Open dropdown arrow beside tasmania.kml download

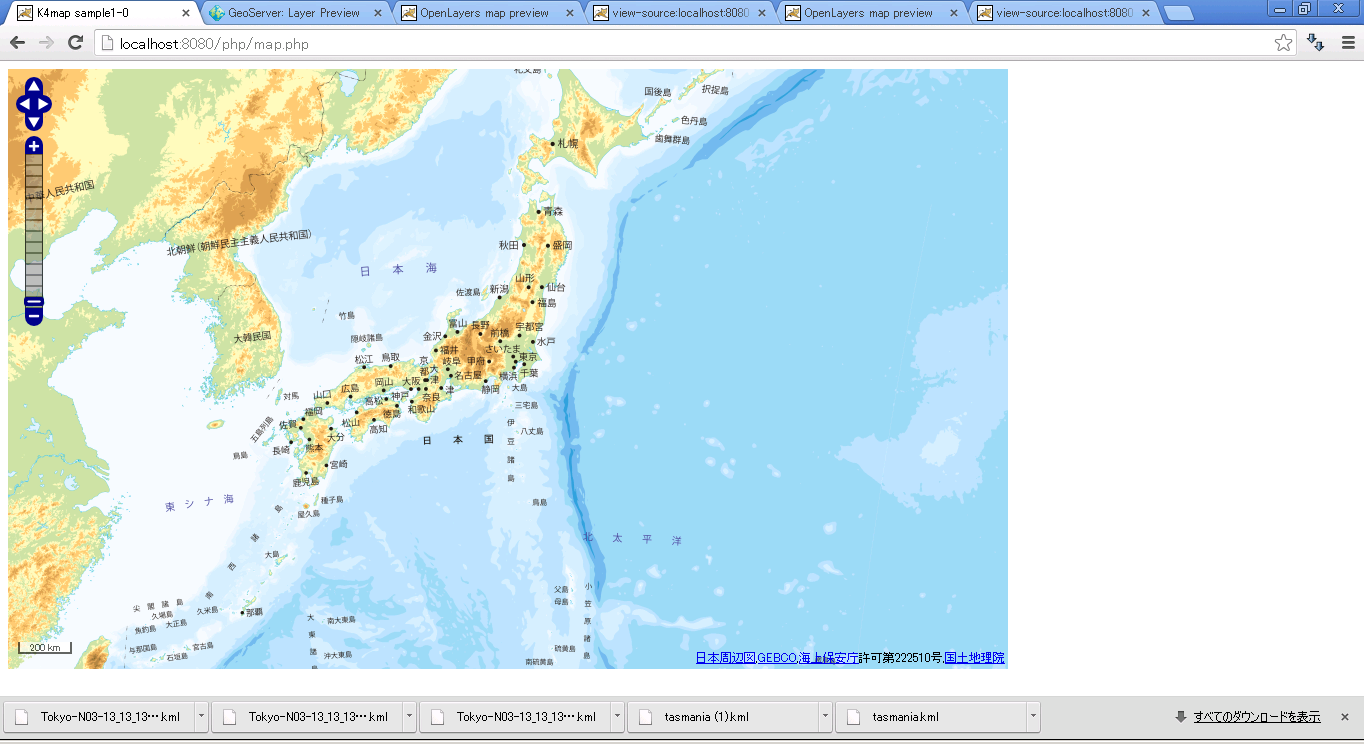1033,717
